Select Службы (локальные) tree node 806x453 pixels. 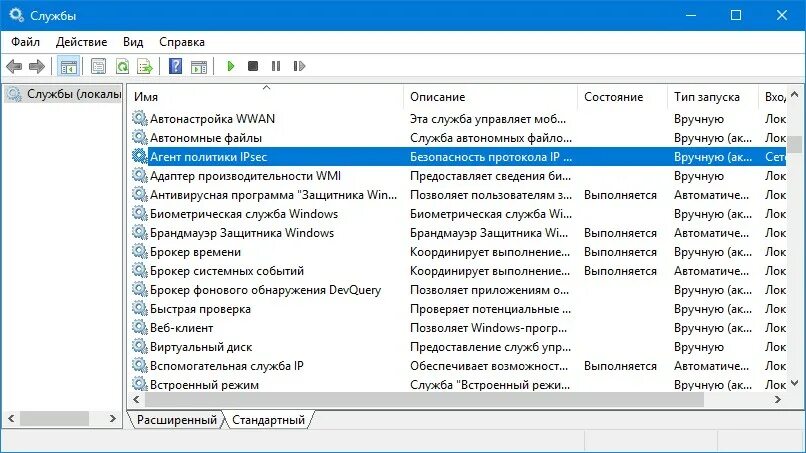64,94
